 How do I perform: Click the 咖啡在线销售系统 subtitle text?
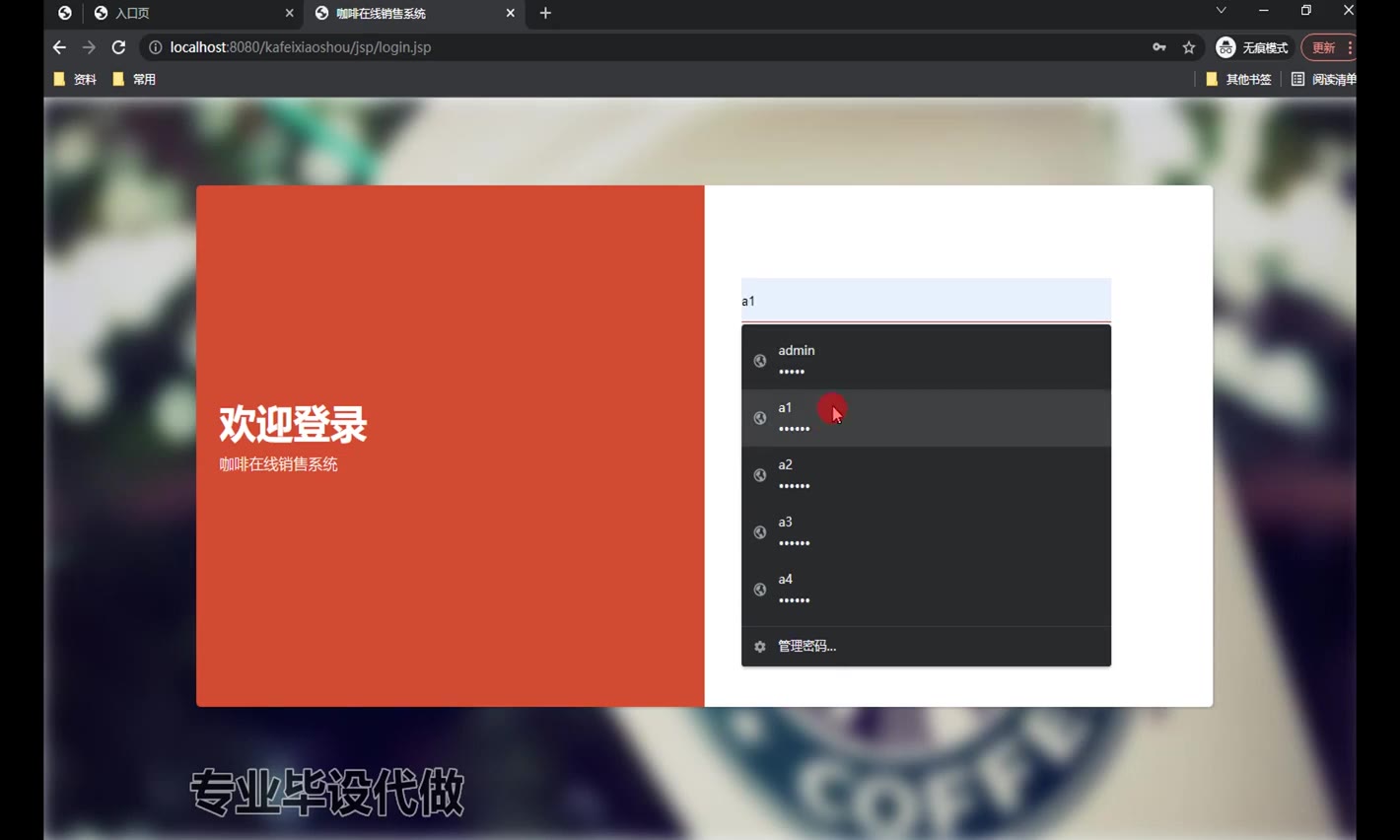coord(278,464)
